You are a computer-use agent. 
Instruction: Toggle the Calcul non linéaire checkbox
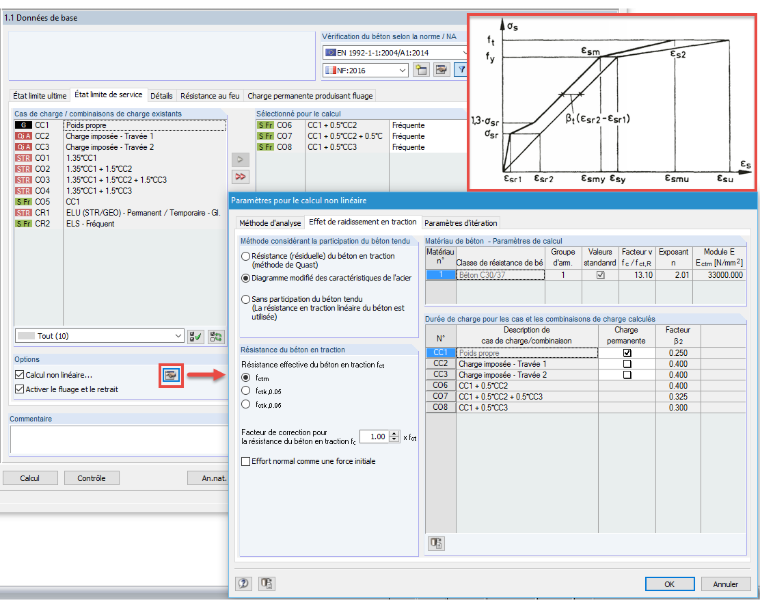19,375
